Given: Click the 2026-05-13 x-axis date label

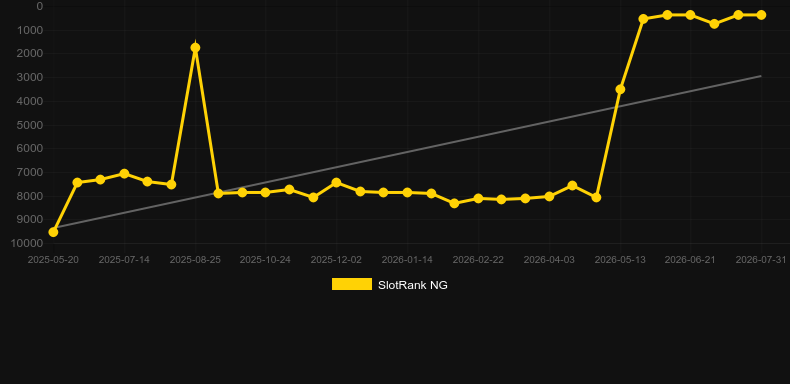Looking at the screenshot, I should (x=620, y=260).
